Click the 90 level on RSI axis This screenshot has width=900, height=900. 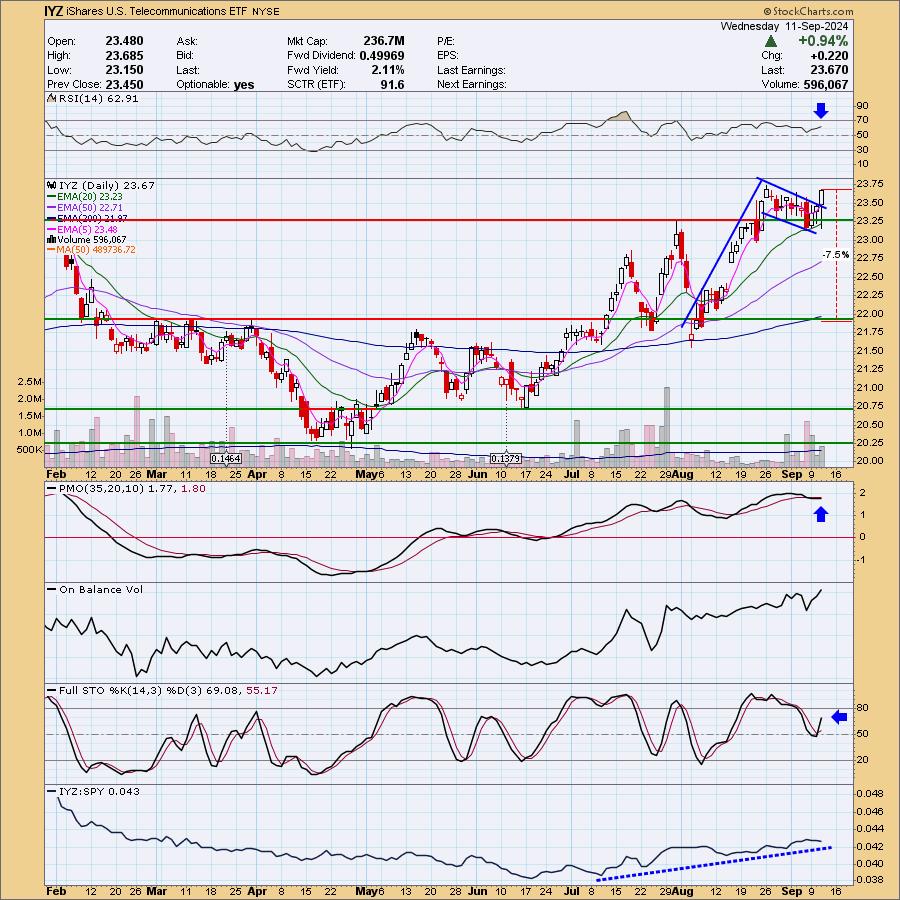[x=862, y=106]
